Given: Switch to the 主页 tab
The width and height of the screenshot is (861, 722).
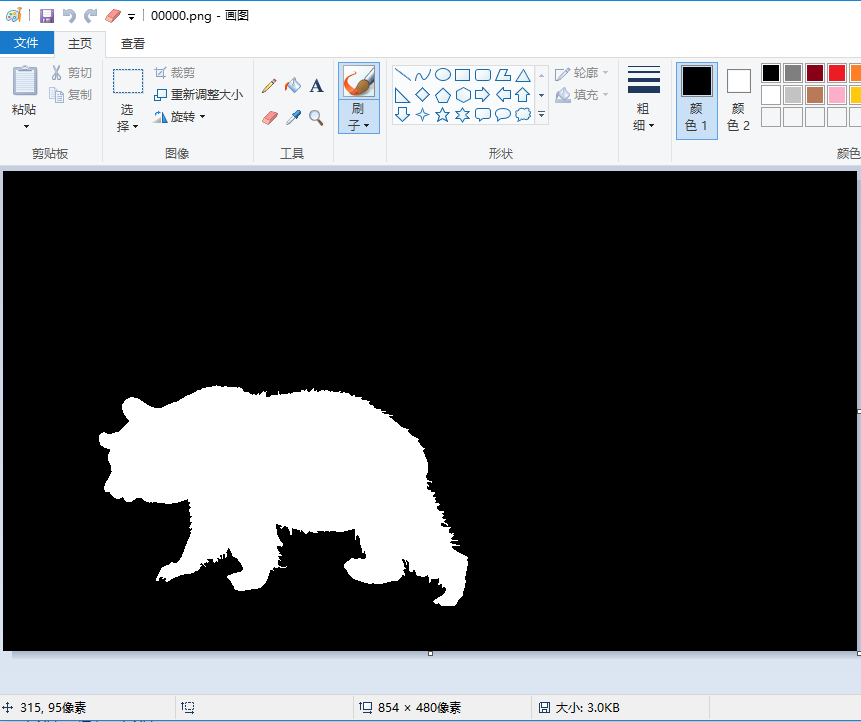Looking at the screenshot, I should click(x=80, y=44).
